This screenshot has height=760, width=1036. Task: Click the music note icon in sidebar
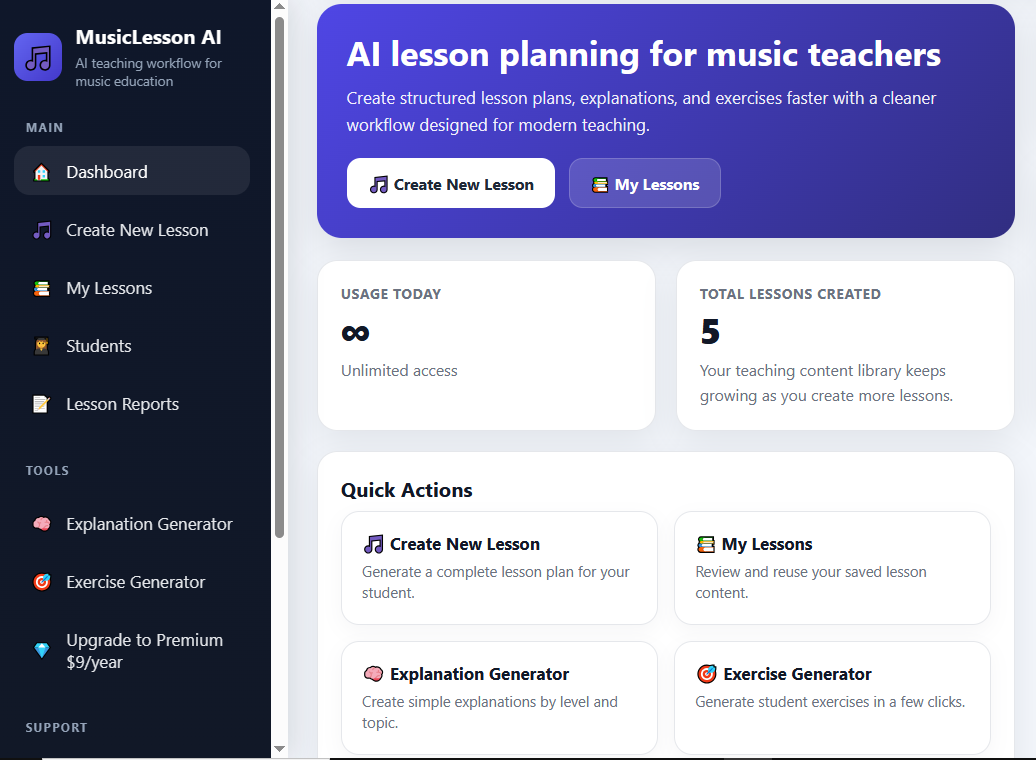pos(41,230)
